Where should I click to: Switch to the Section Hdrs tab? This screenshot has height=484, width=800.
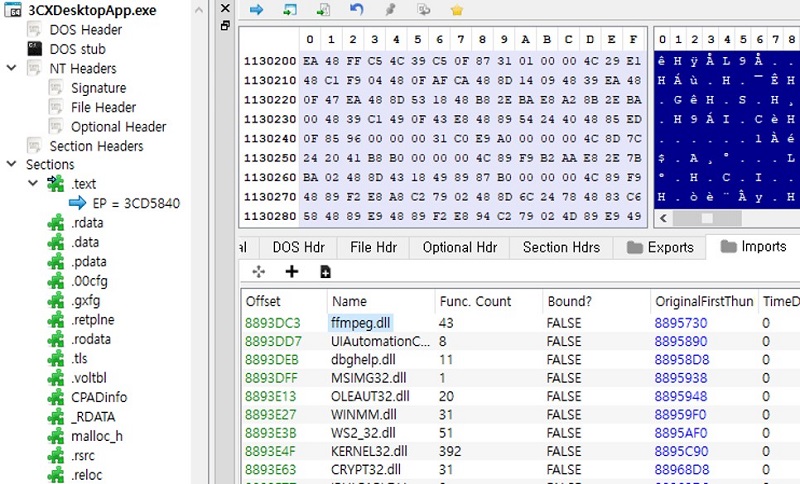coord(561,247)
